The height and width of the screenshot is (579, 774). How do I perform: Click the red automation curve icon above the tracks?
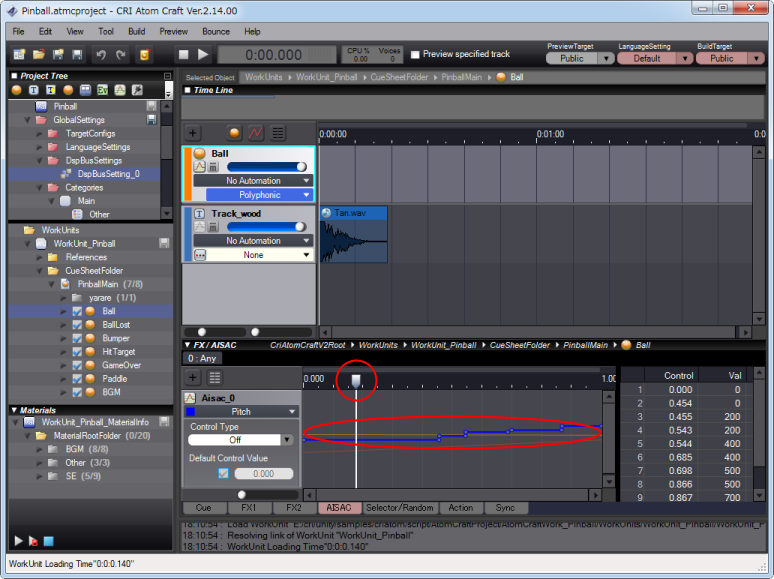click(x=256, y=132)
